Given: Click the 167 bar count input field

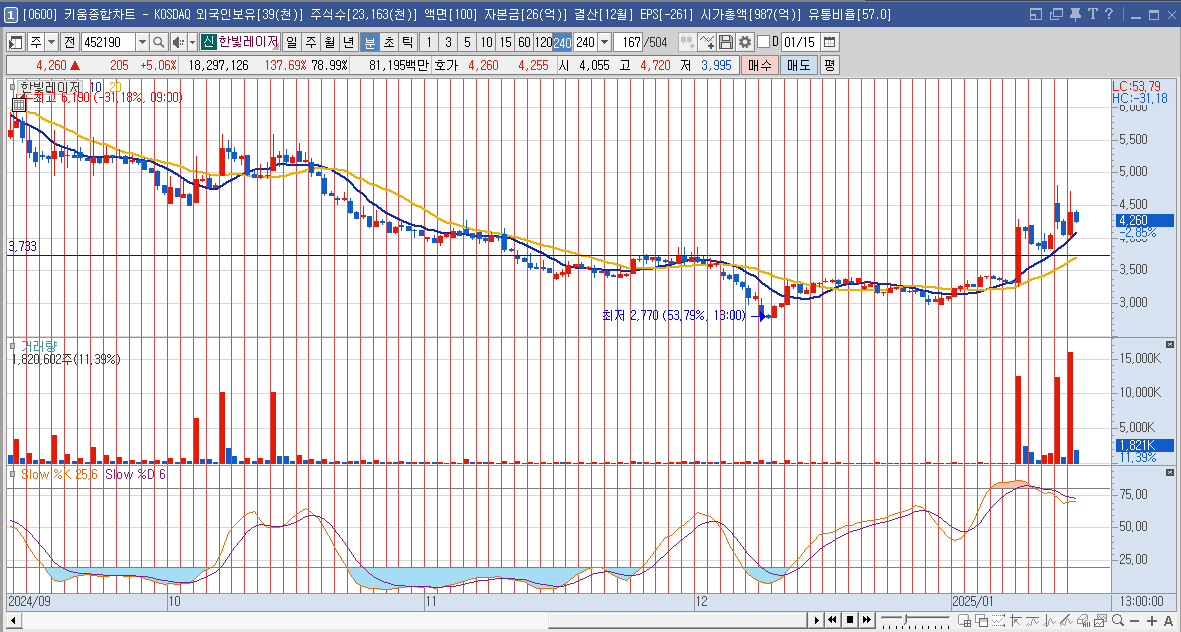Looking at the screenshot, I should point(628,42).
